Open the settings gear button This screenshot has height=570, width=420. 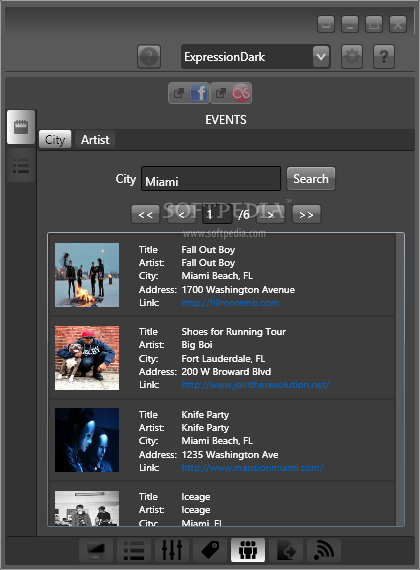click(x=352, y=57)
